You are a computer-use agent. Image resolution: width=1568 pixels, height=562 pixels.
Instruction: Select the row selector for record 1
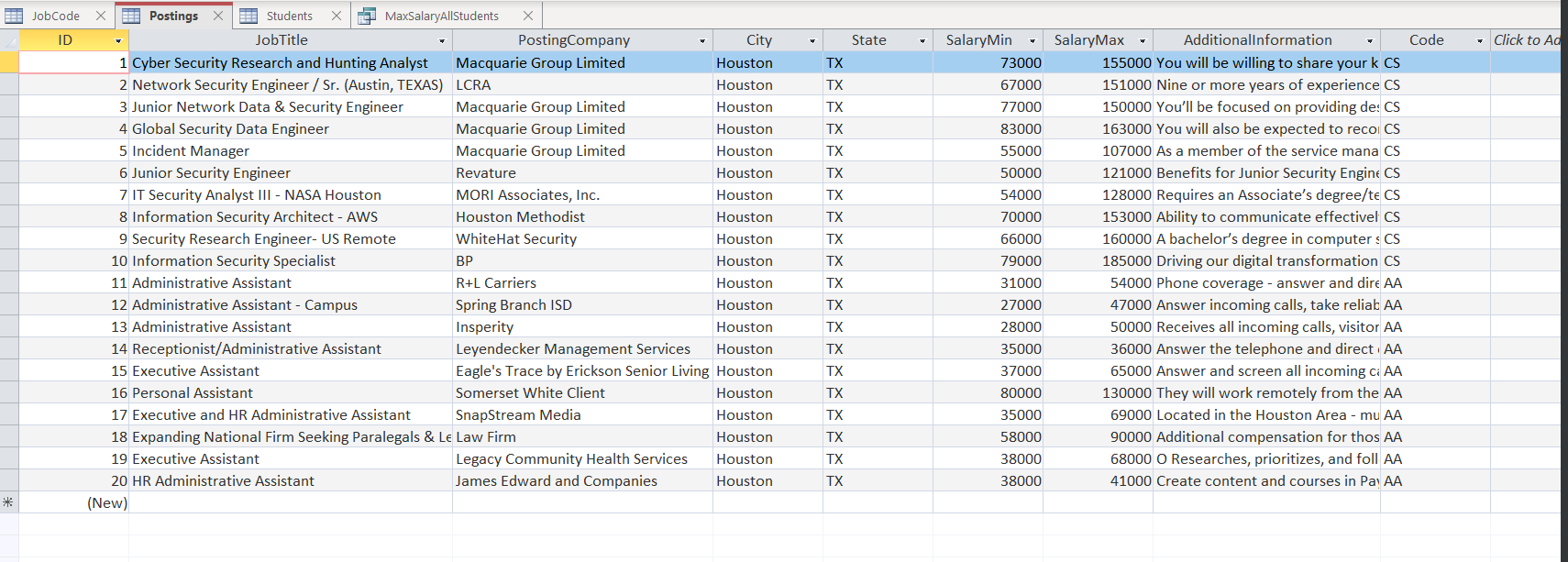coord(9,62)
